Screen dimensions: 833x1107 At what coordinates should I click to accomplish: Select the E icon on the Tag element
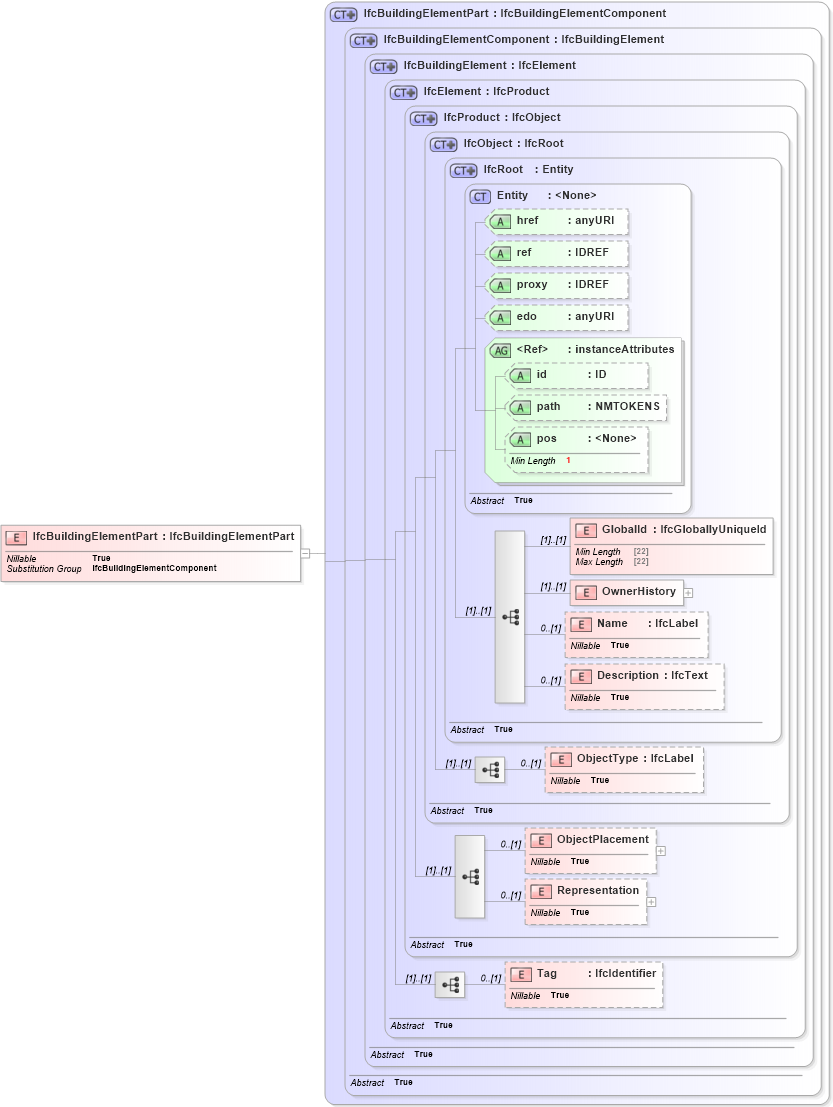click(x=519, y=973)
